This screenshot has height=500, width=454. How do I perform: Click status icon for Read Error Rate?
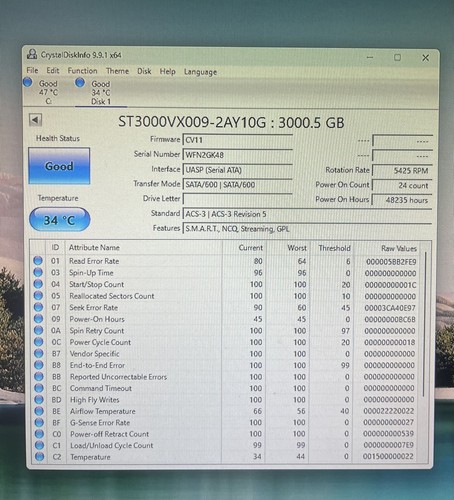coord(38,261)
